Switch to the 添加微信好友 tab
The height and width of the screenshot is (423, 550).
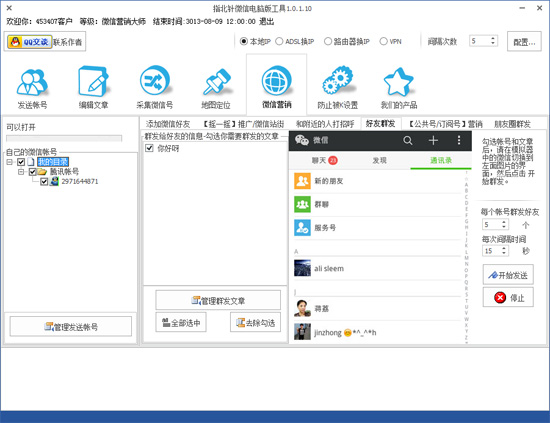click(168, 124)
